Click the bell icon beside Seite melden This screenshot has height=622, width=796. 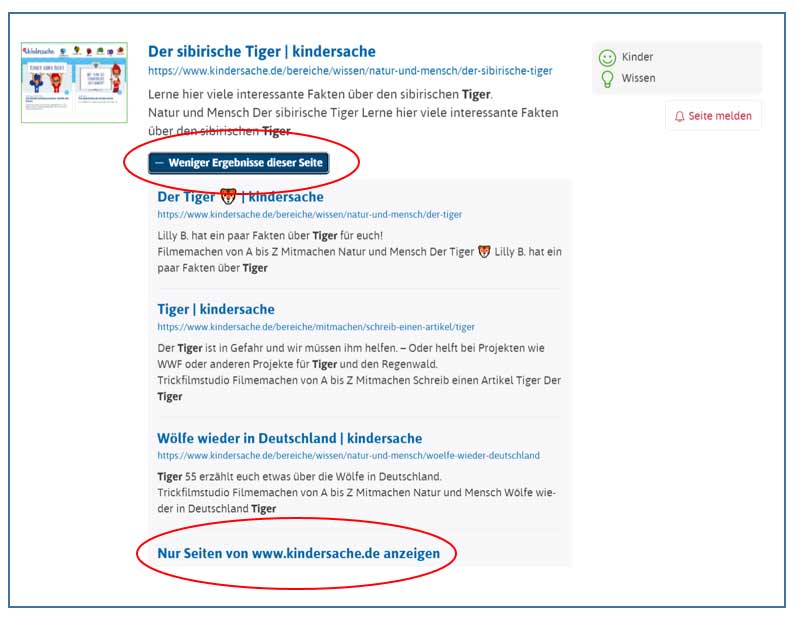coord(680,116)
